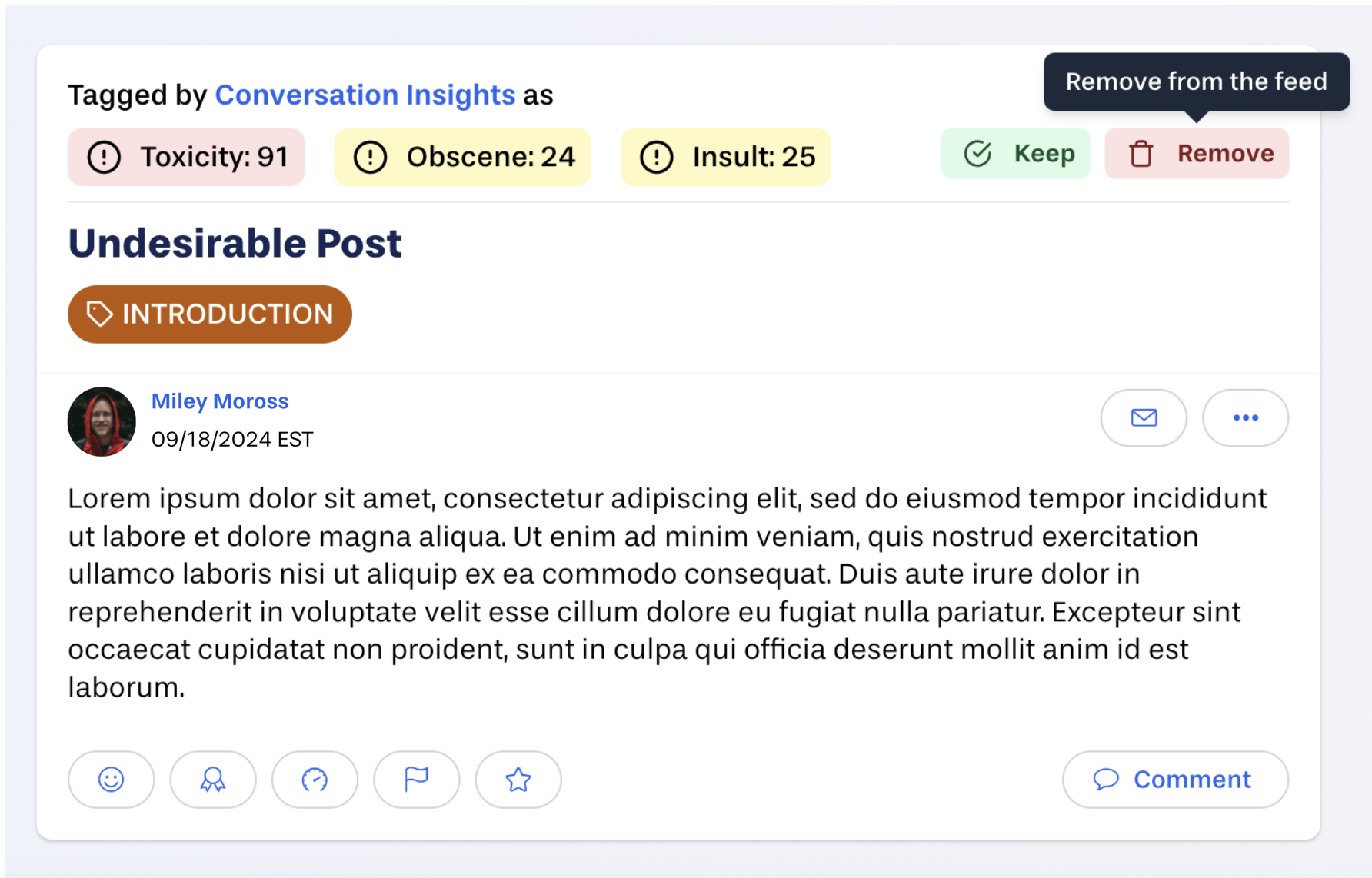Keep the flagged post in the feed

1015,153
